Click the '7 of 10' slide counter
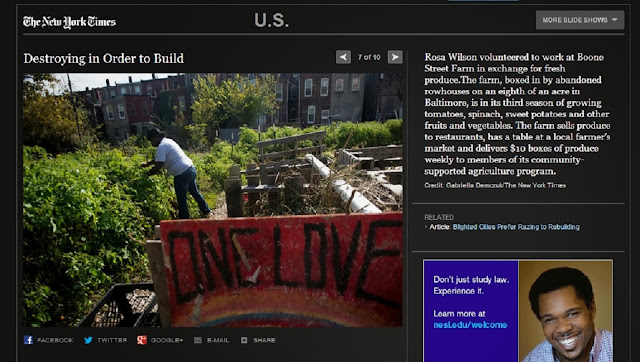The height and width of the screenshot is (362, 640). click(x=369, y=57)
